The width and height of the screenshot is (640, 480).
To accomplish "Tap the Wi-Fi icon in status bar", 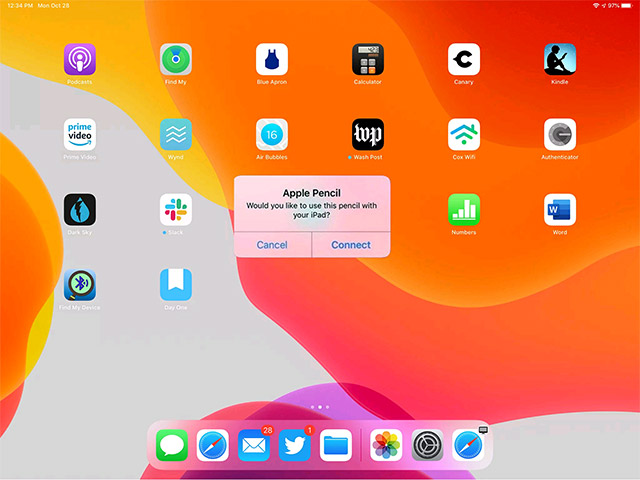I will point(596,5).
